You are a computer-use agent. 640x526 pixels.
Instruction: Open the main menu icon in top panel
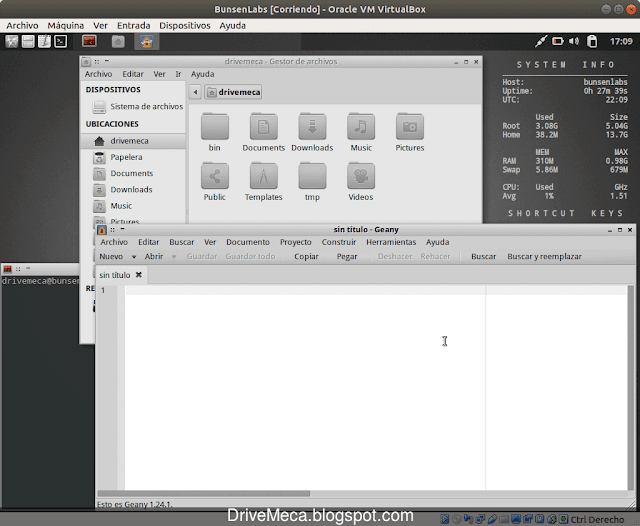click(11, 42)
